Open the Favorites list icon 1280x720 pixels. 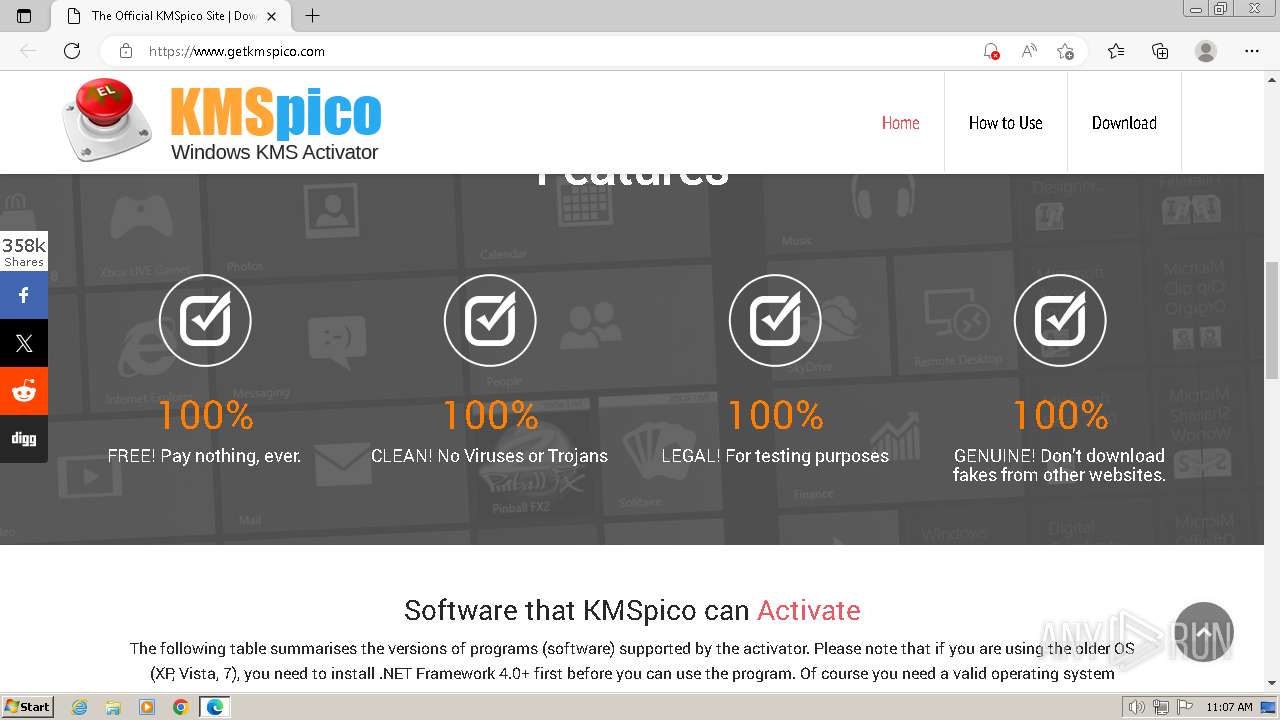tap(1116, 51)
